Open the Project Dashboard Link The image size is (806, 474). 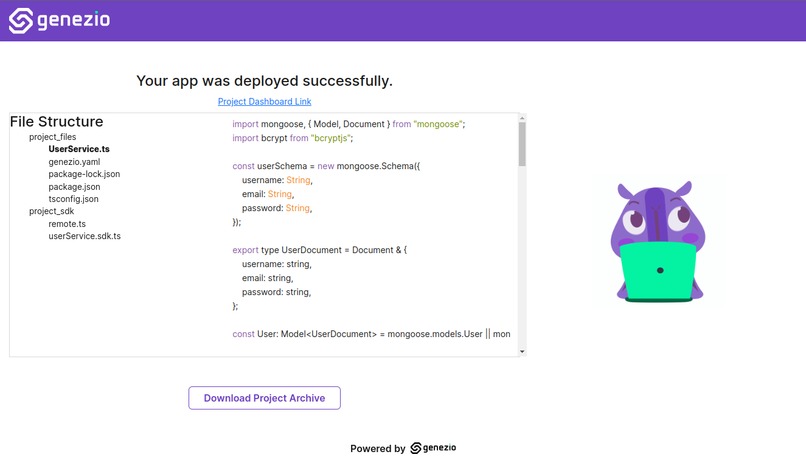click(x=264, y=101)
